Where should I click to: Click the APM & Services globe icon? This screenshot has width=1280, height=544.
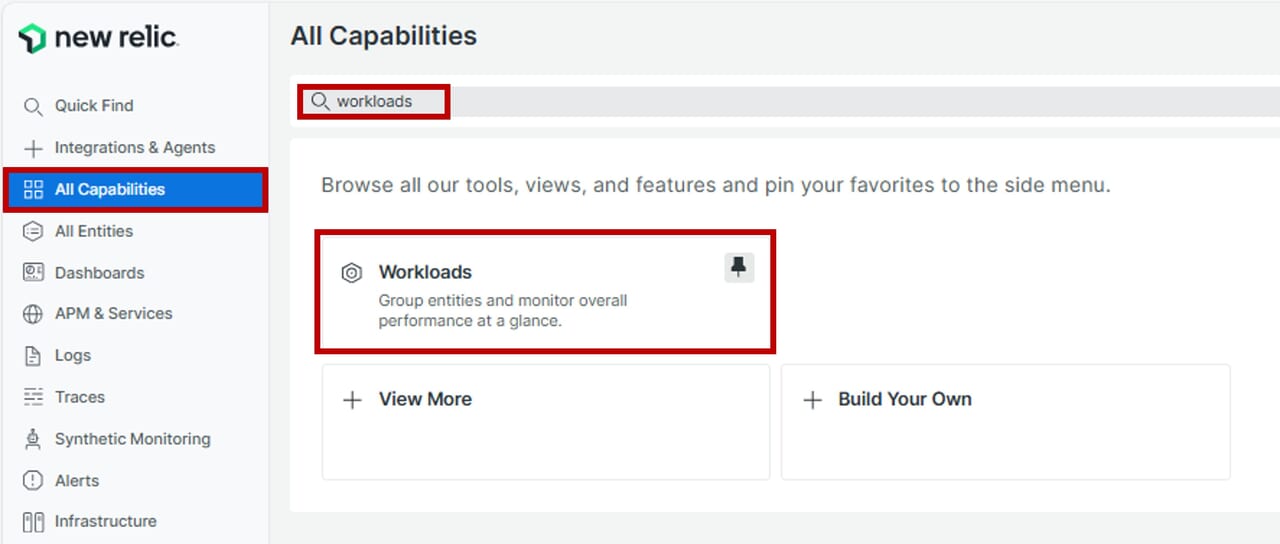click(33, 314)
